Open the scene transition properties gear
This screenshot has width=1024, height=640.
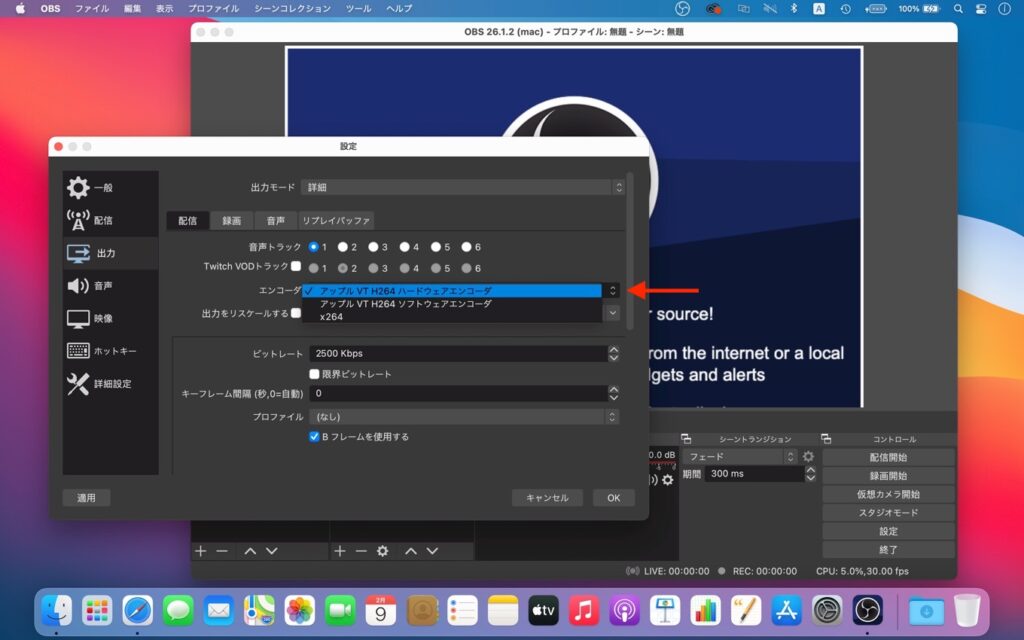tap(806, 455)
